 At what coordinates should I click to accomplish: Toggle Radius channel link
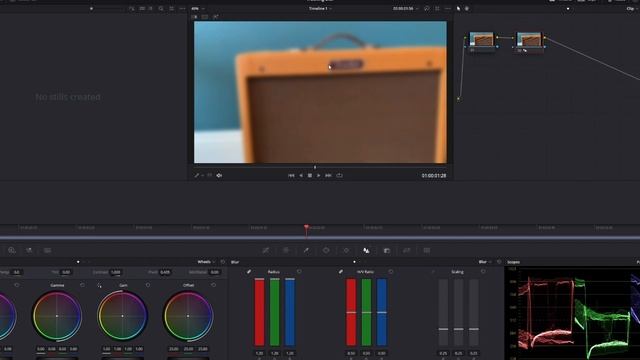point(249,271)
